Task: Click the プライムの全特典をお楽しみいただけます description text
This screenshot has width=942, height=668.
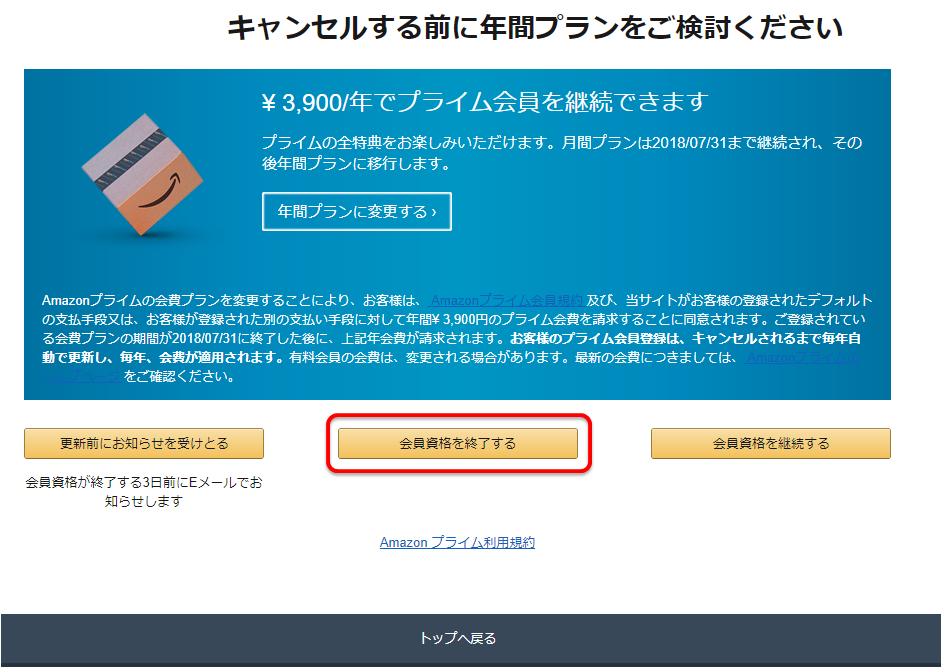Action: (562, 153)
